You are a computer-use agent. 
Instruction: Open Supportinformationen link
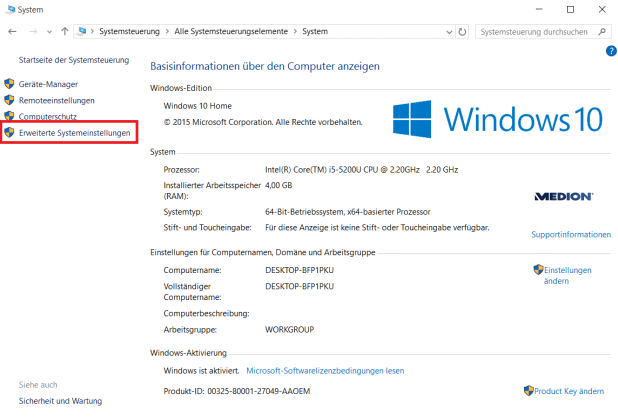click(x=571, y=235)
